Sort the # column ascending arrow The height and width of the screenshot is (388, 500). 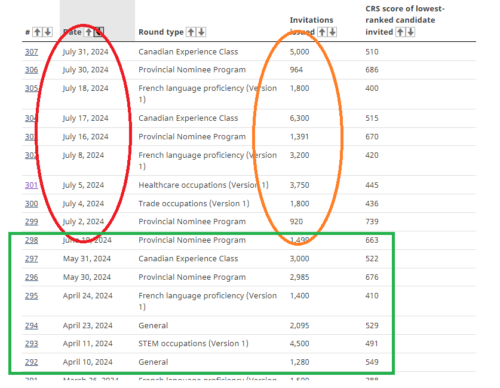coord(37,32)
